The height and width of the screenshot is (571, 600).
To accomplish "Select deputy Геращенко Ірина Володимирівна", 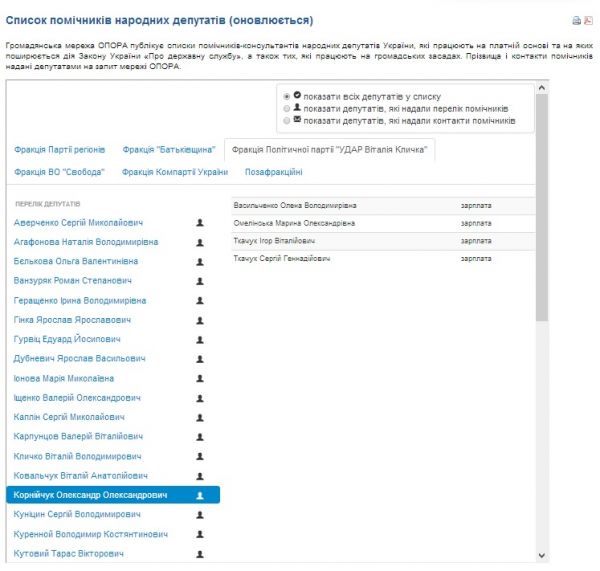I will [80, 301].
